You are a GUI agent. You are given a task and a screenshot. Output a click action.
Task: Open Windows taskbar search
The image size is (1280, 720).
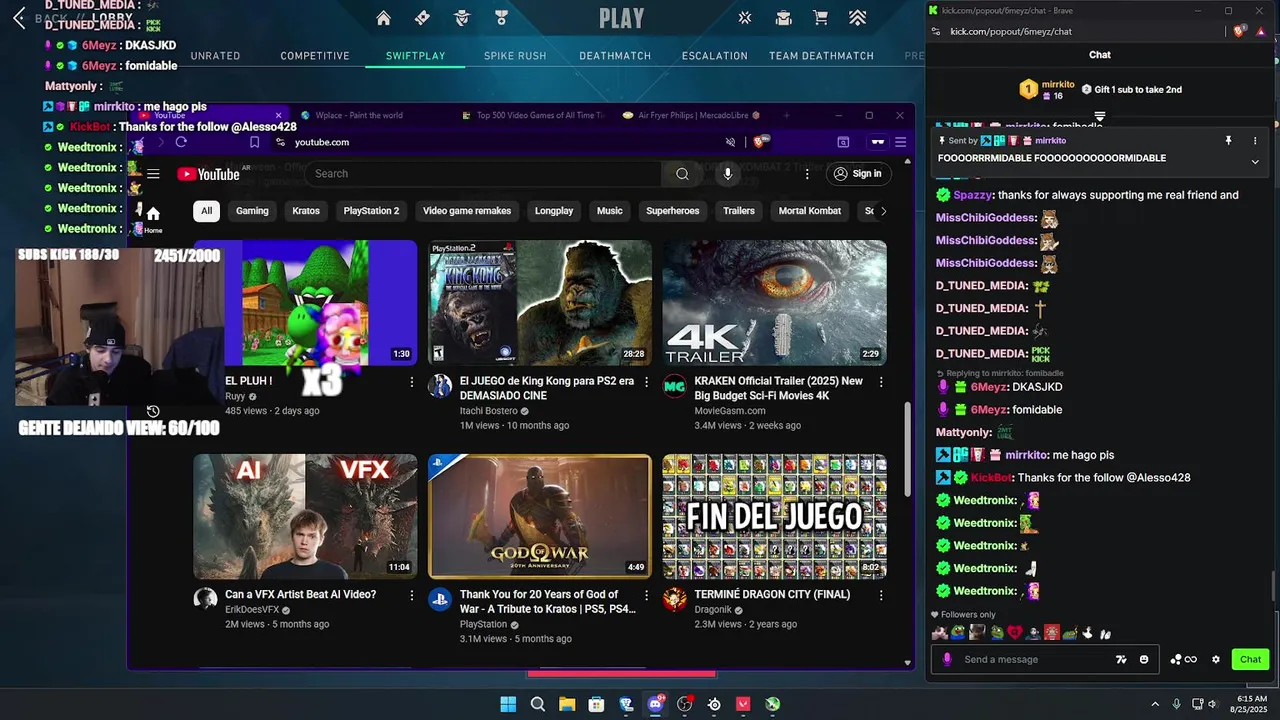[x=537, y=704]
